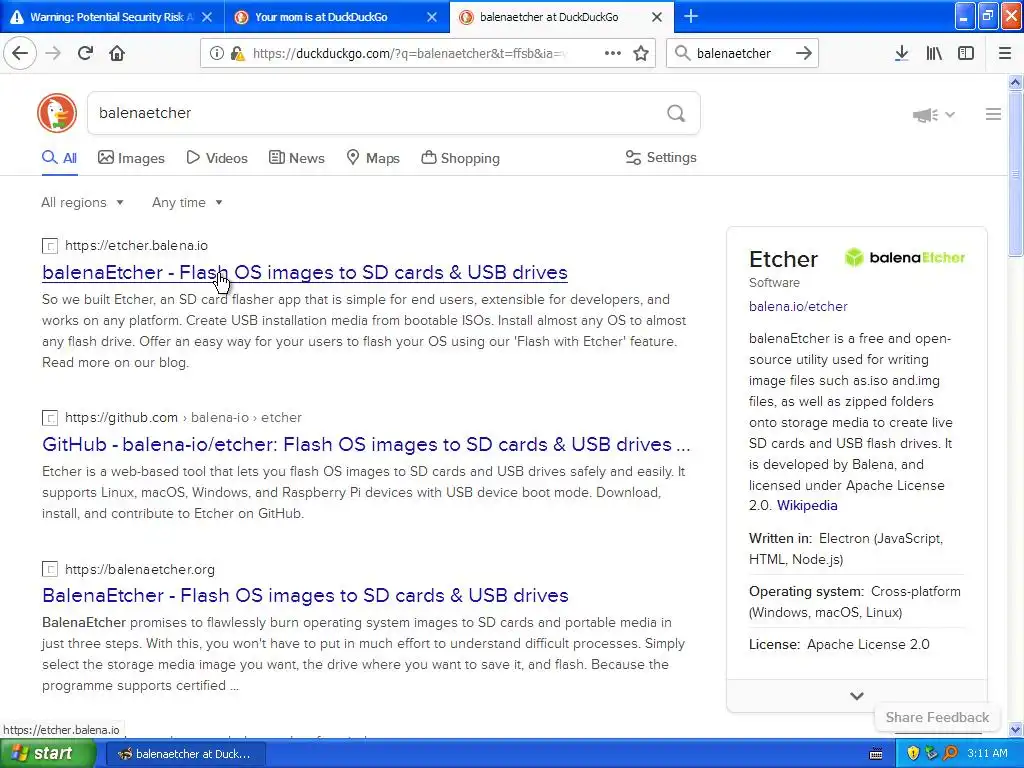Image resolution: width=1024 pixels, height=768 pixels.
Task: Click the Share Feedback button
Action: [937, 717]
